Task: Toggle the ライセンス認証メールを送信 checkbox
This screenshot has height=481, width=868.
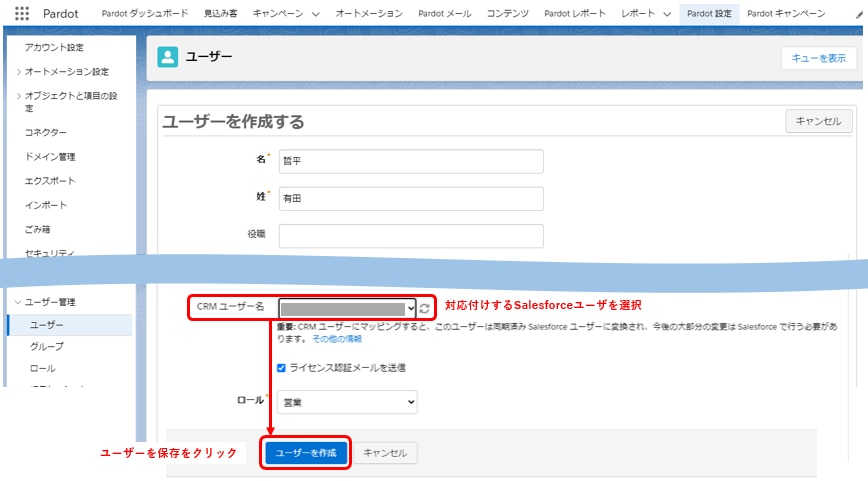Action: tap(281, 368)
